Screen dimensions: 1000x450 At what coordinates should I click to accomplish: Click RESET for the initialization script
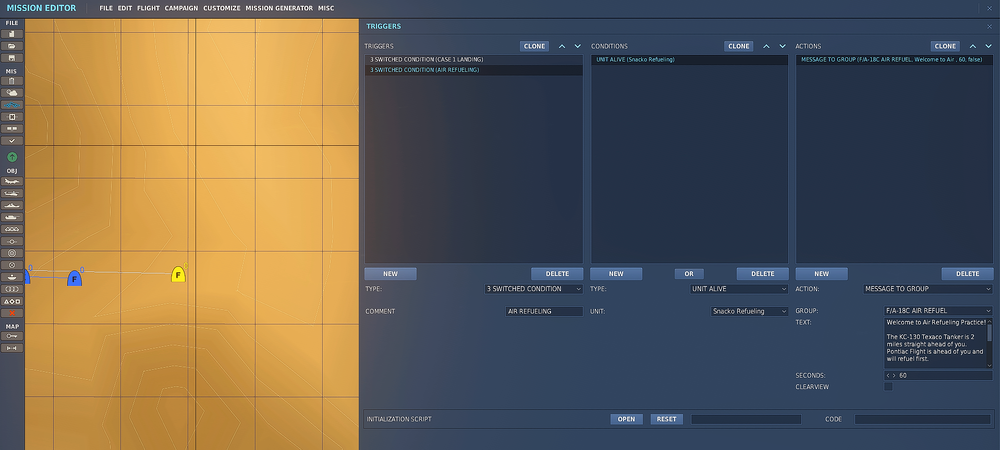coord(666,419)
